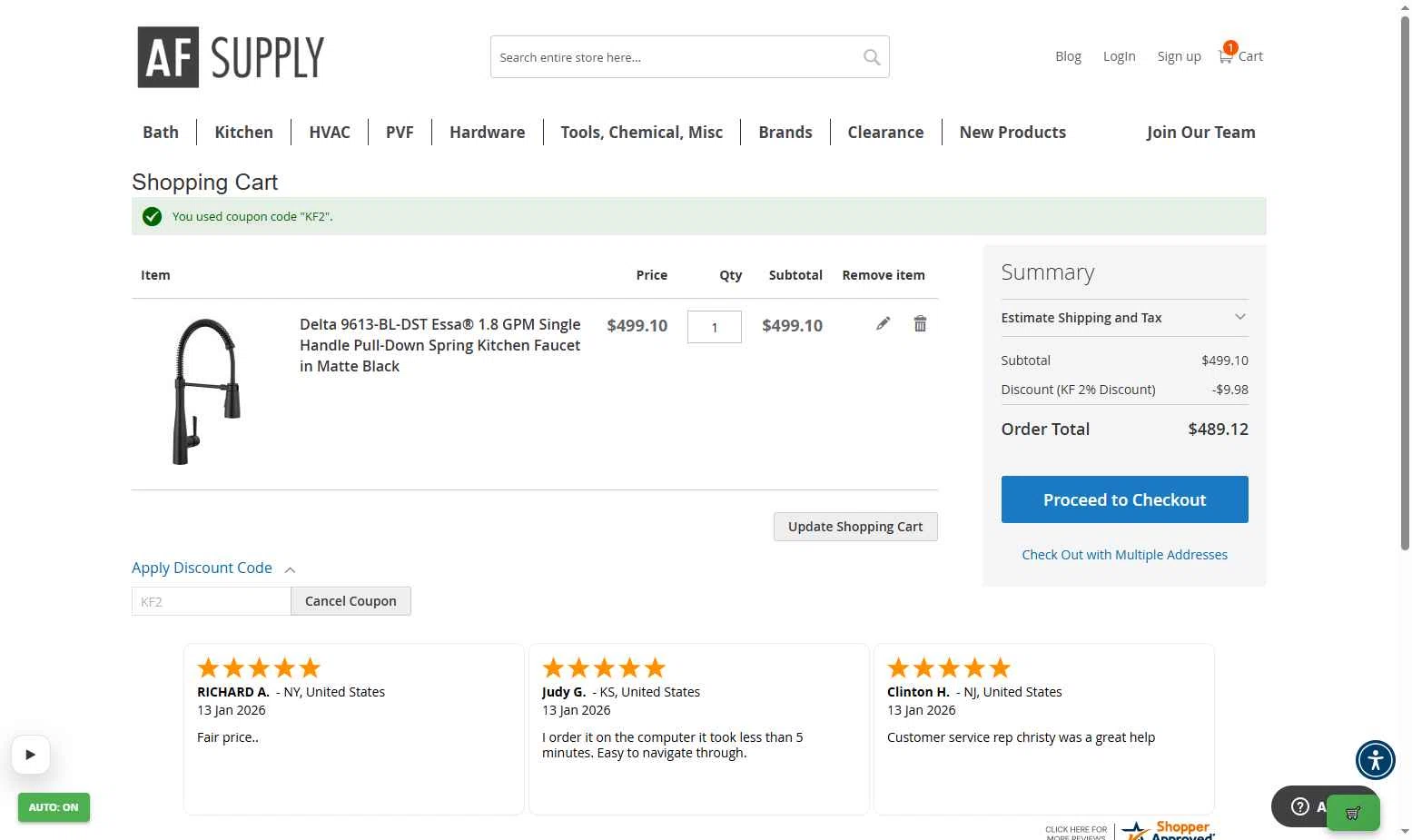This screenshot has width=1412, height=840.
Task: Open the Blog link
Action: (x=1068, y=56)
